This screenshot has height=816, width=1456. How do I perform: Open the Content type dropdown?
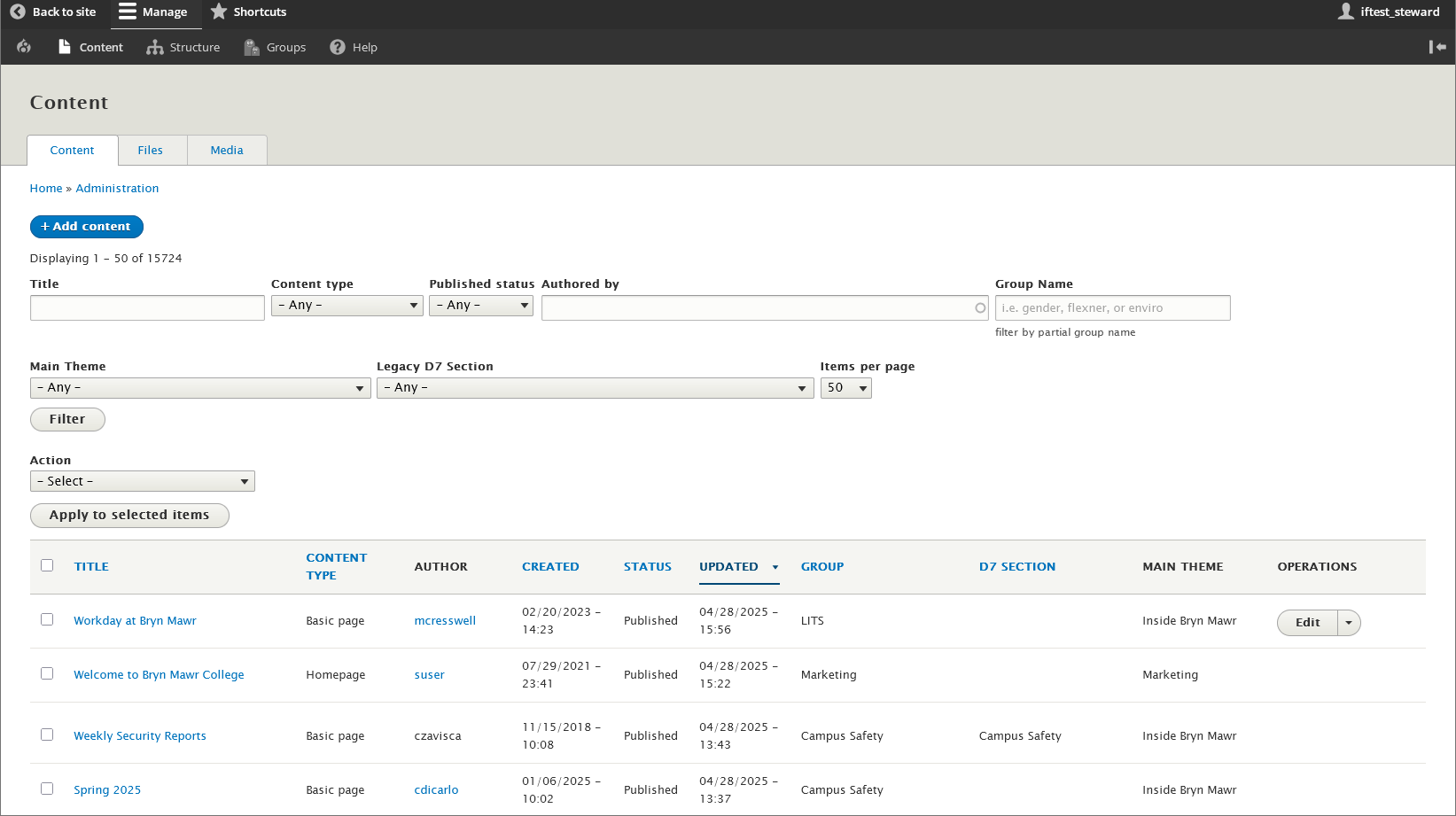click(x=346, y=306)
